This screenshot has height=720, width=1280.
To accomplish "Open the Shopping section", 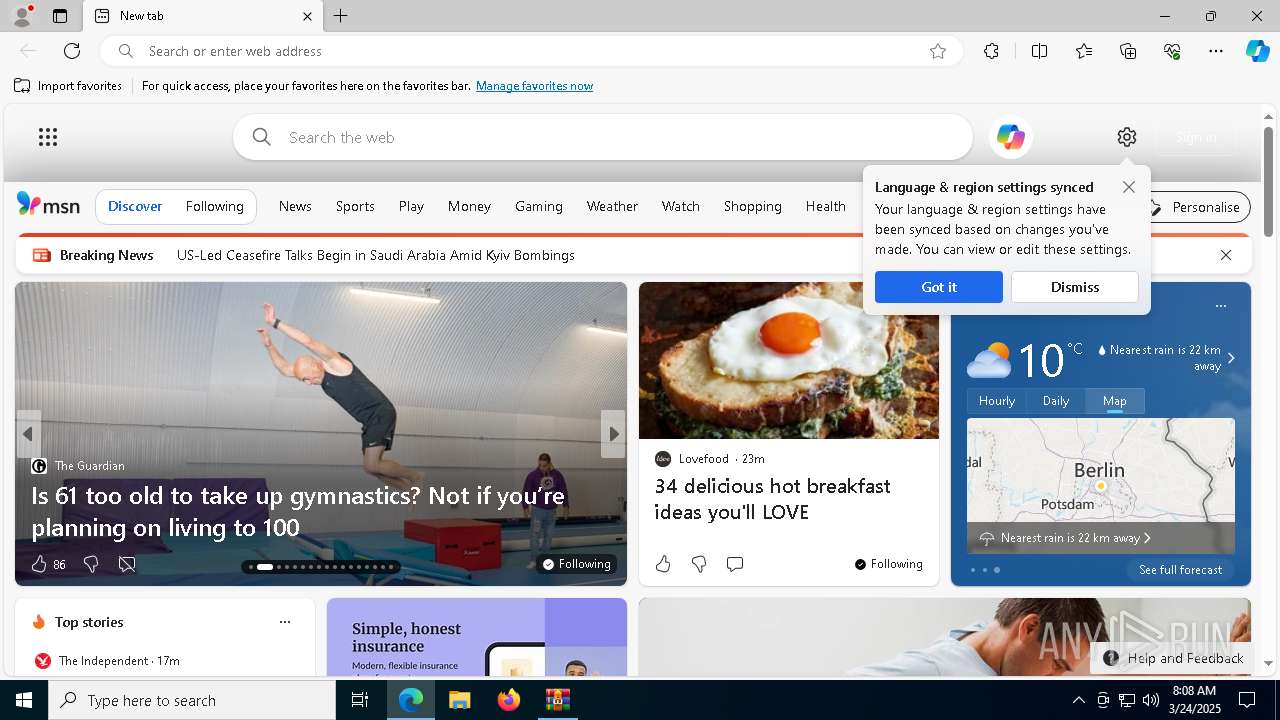I will pyautogui.click(x=752, y=206).
